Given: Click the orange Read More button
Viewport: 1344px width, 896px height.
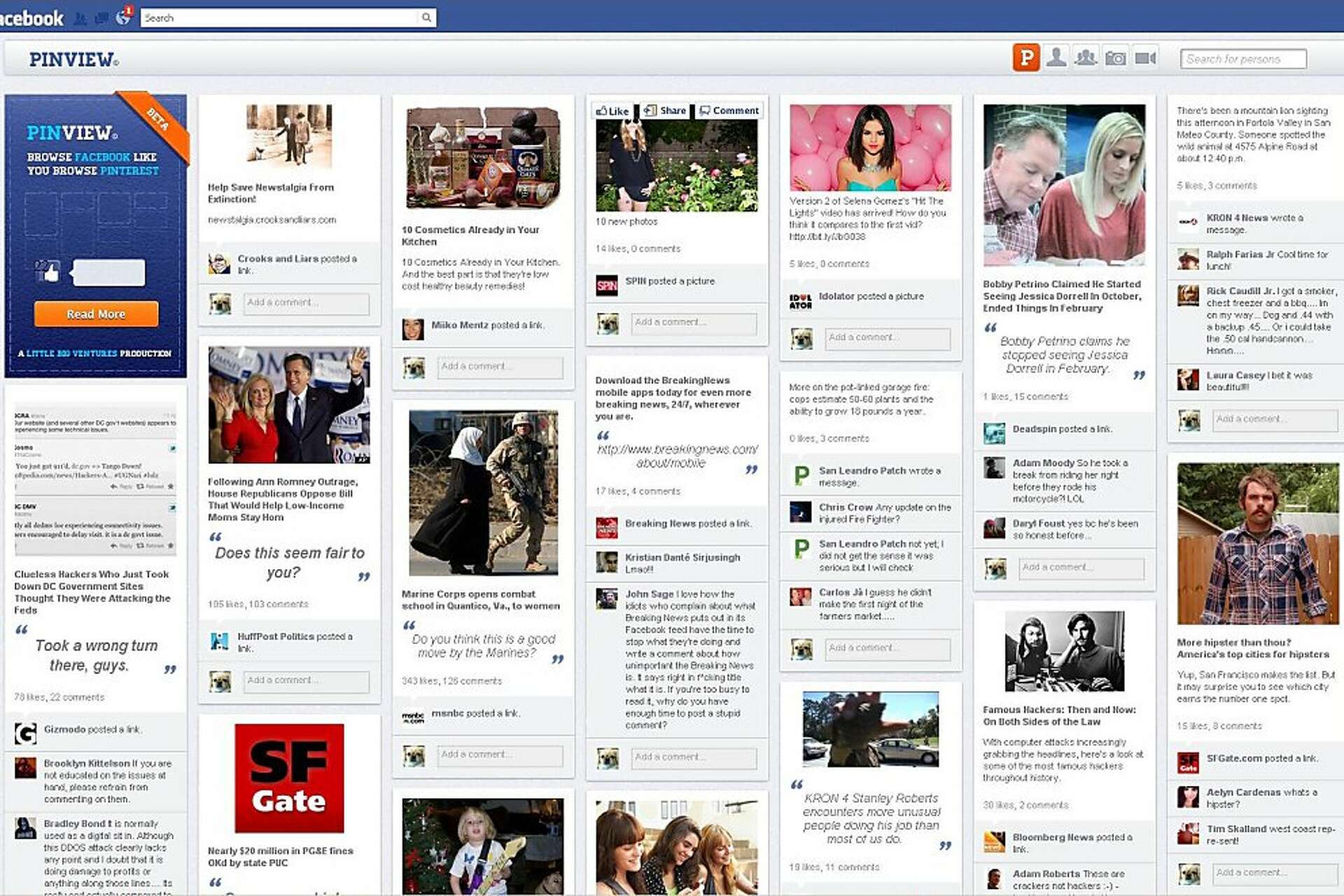Looking at the screenshot, I should [96, 314].
